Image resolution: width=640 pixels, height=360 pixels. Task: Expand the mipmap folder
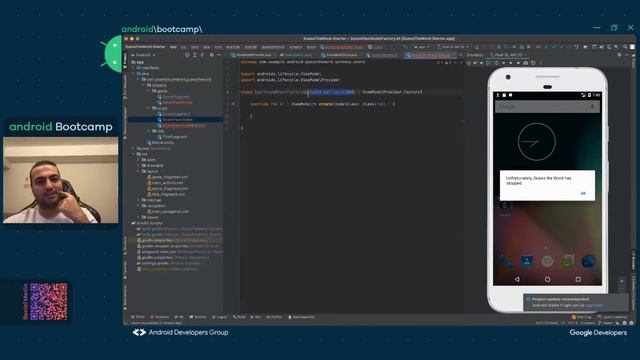click(x=139, y=200)
